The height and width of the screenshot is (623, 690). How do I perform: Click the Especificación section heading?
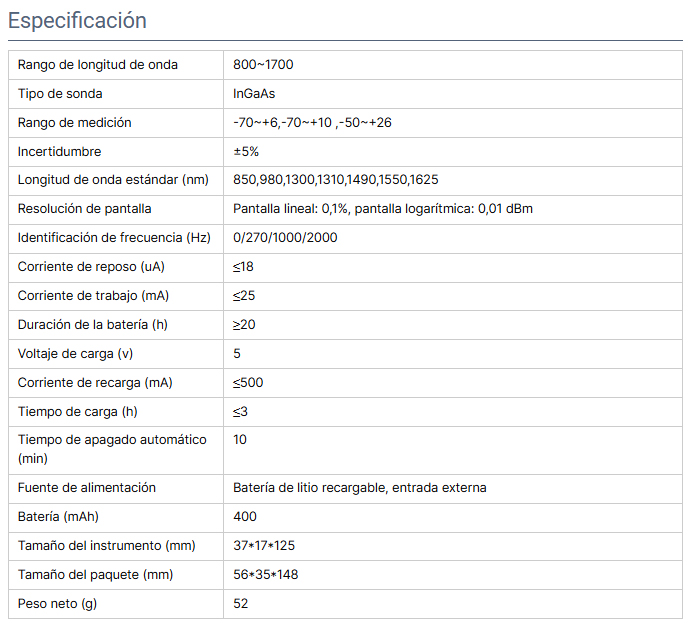[77, 21]
